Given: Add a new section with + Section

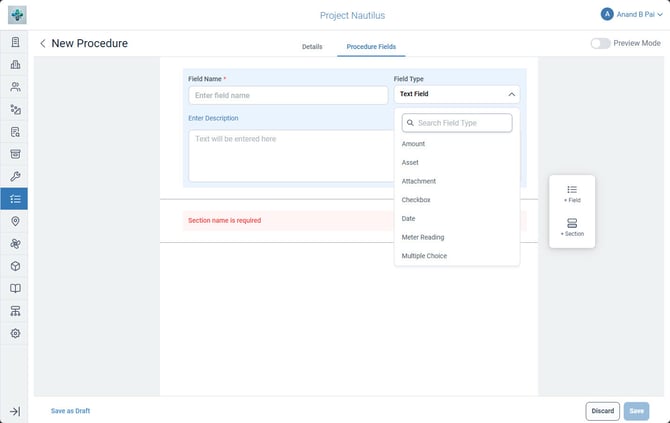Looking at the screenshot, I should click(x=572, y=227).
